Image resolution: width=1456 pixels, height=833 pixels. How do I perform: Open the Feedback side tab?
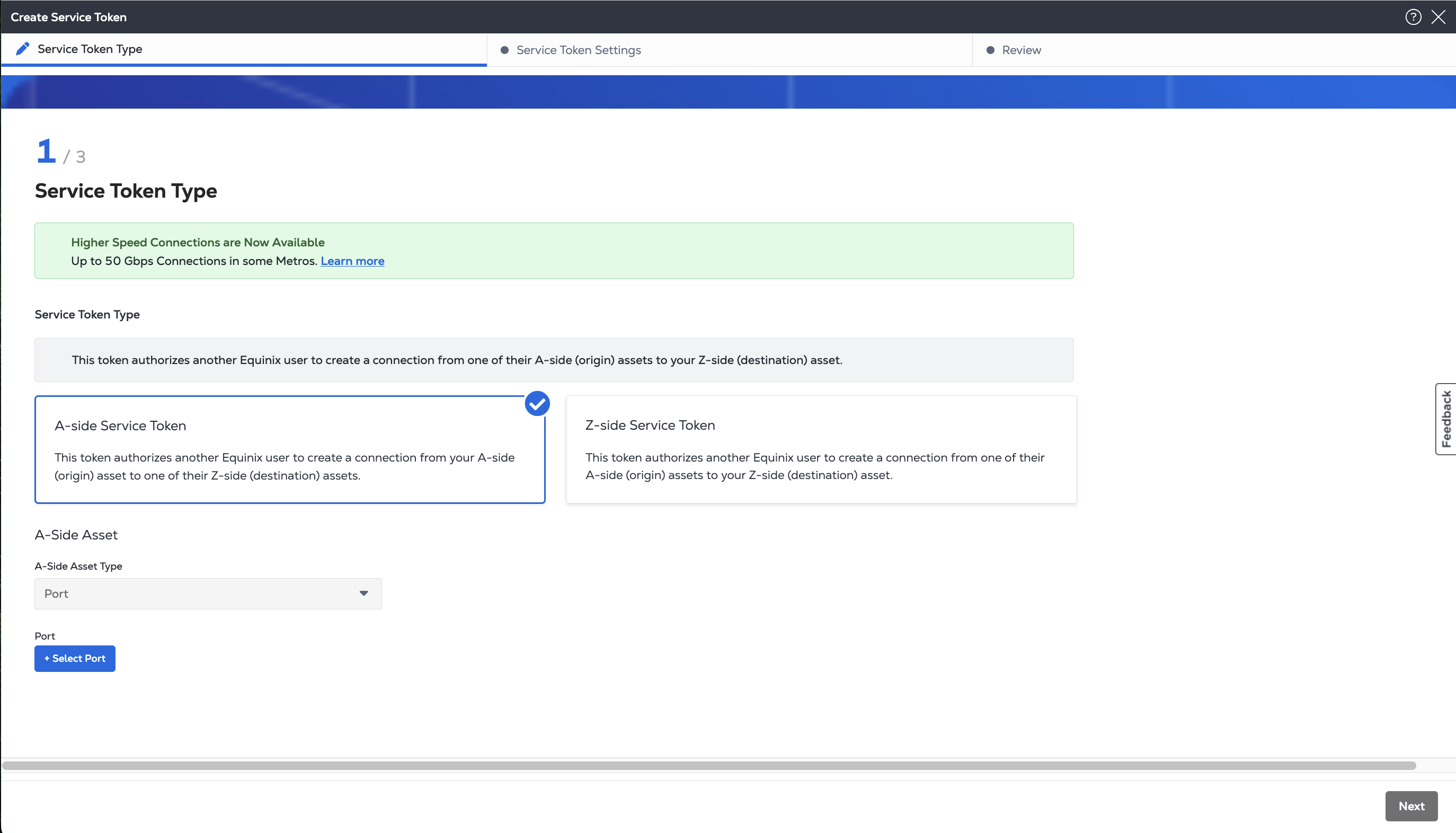(1446, 419)
